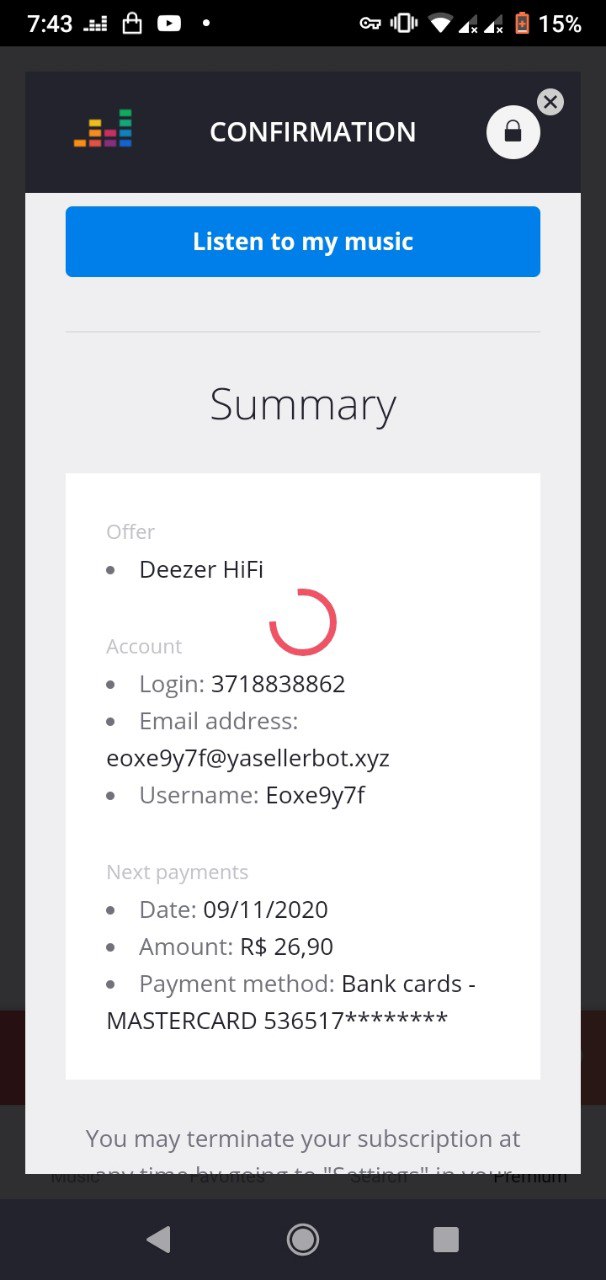Select the Deezer HiFi offer text

[x=201, y=570]
